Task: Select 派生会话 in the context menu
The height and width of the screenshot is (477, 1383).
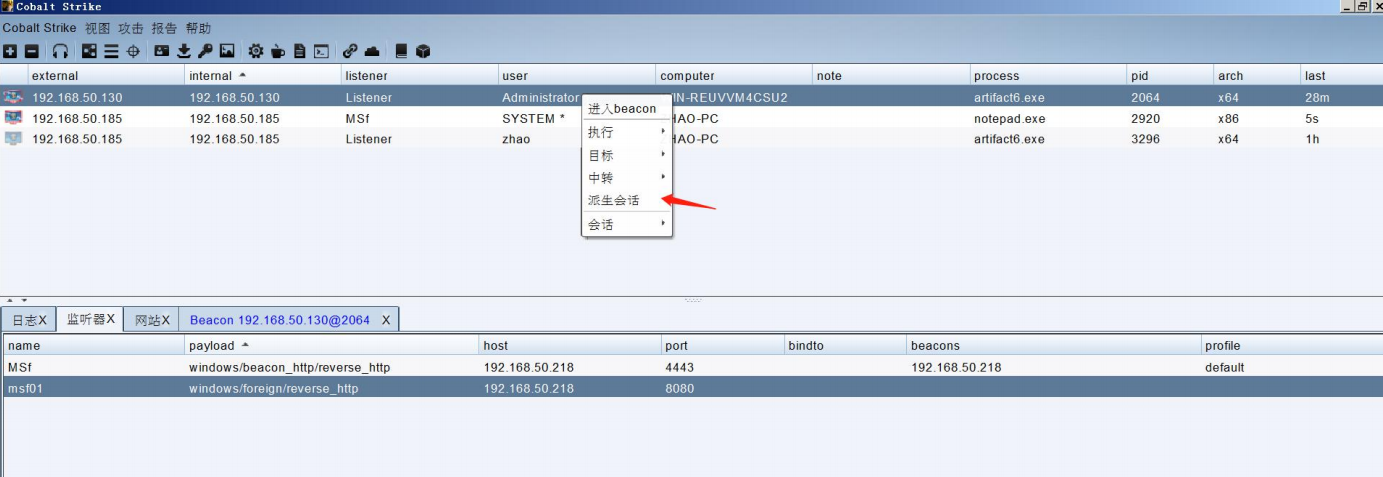Action: coord(627,200)
